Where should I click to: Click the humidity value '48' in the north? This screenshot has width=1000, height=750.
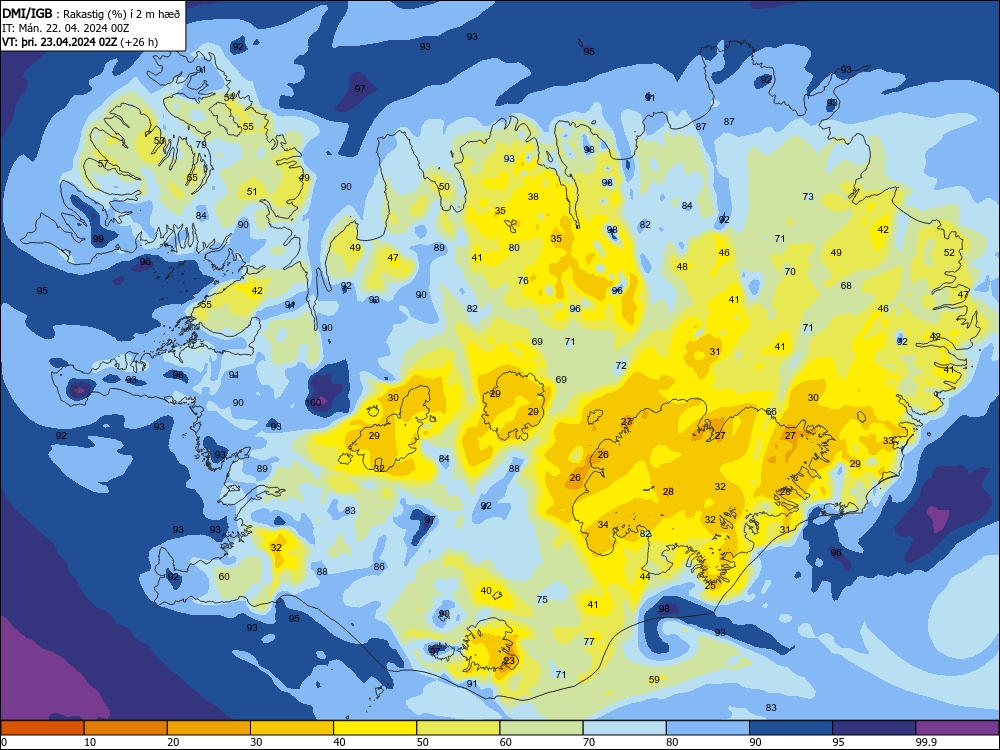(x=682, y=267)
